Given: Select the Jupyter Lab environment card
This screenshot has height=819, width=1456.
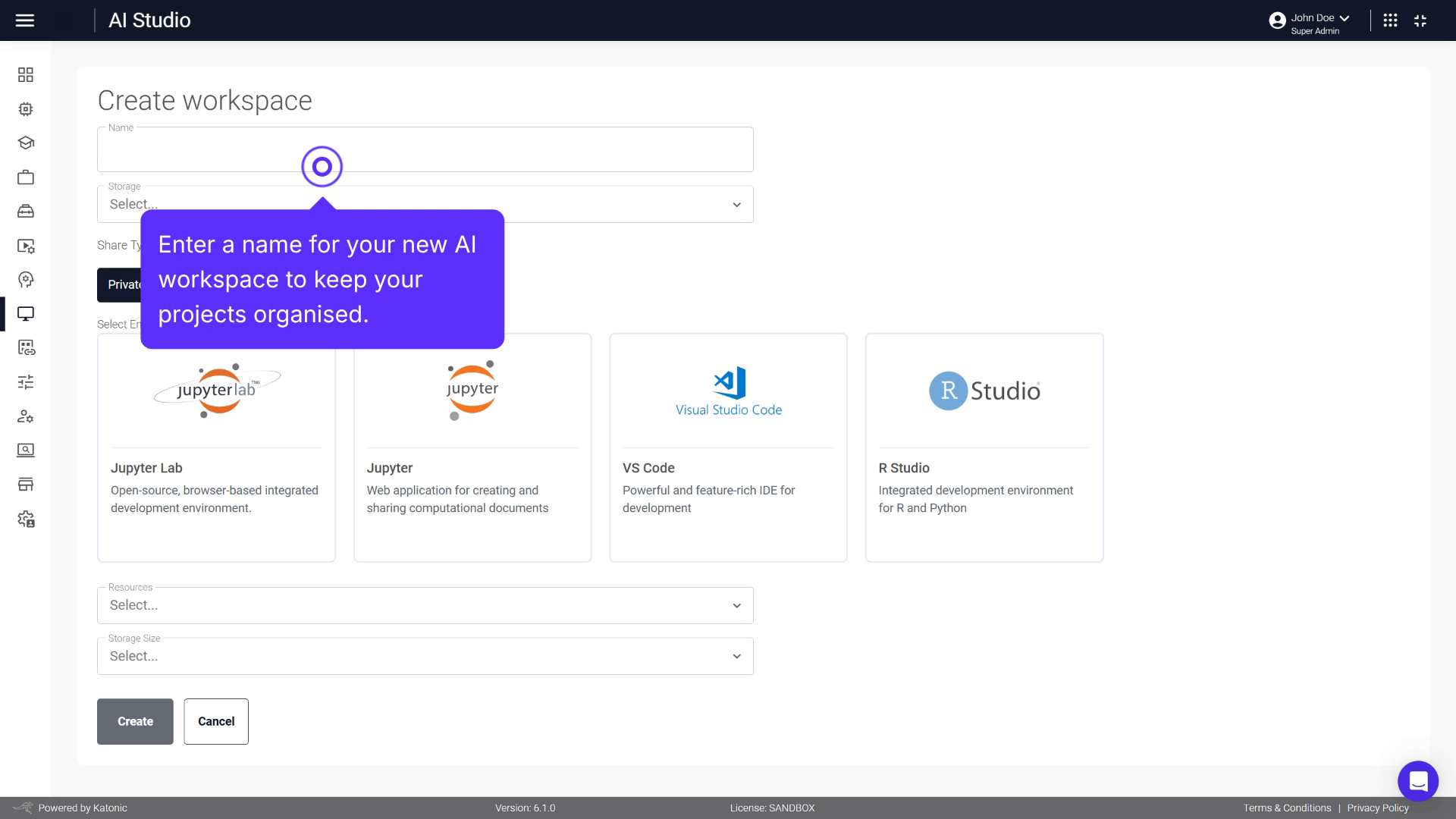Looking at the screenshot, I should 216,447.
